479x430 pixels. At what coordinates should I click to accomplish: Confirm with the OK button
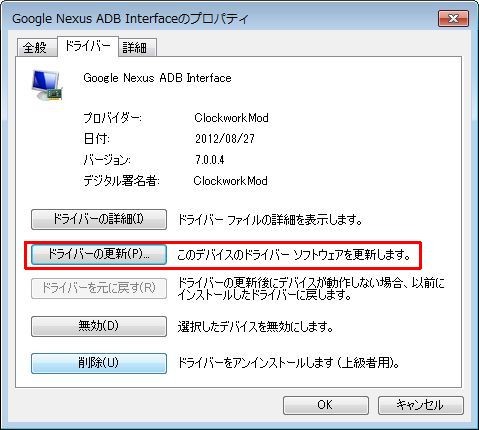tap(326, 405)
